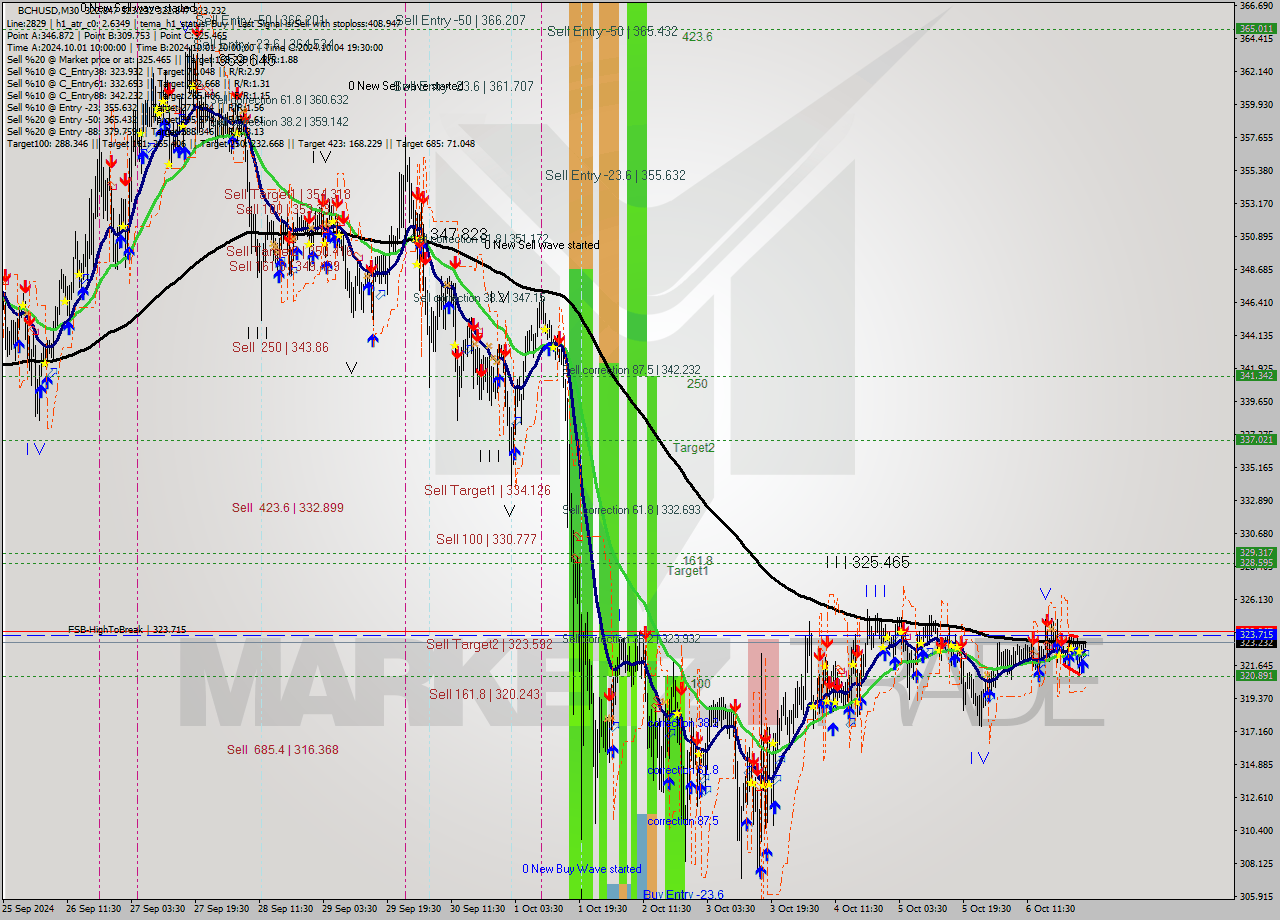This screenshot has width=1280, height=920.
Task: Click the green '250' level label
Action: click(697, 384)
